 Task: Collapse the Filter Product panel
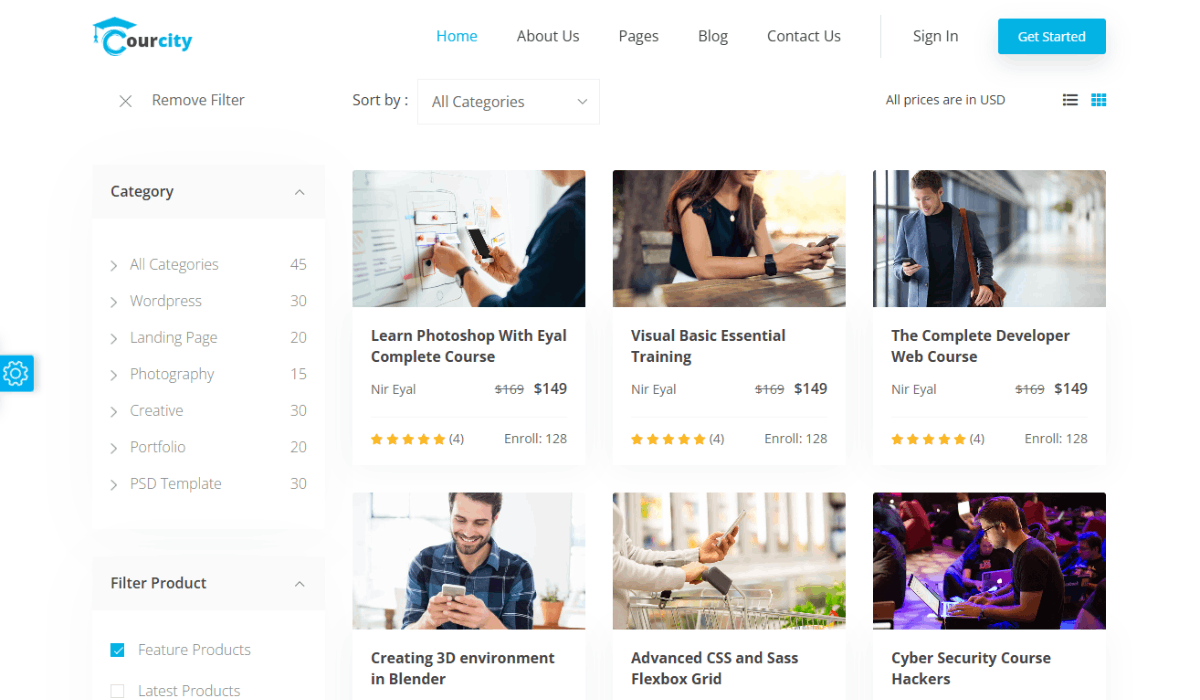(x=299, y=584)
